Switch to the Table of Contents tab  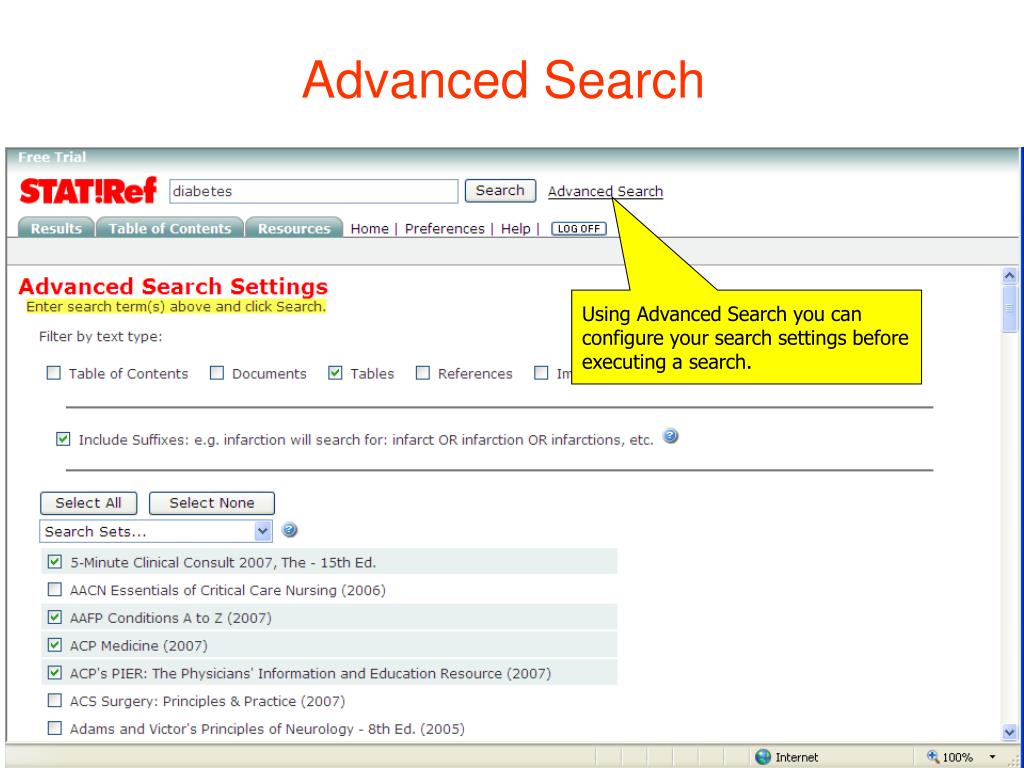[170, 228]
